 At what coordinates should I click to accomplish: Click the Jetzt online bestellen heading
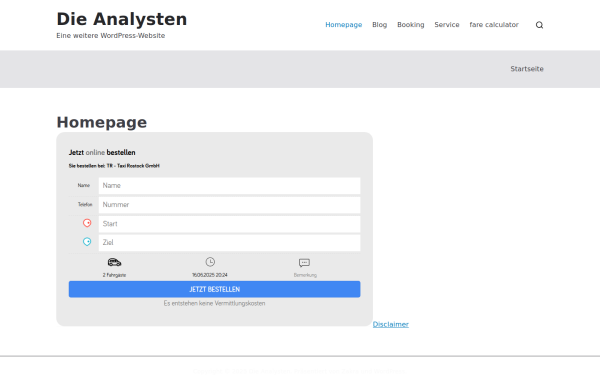coord(102,152)
